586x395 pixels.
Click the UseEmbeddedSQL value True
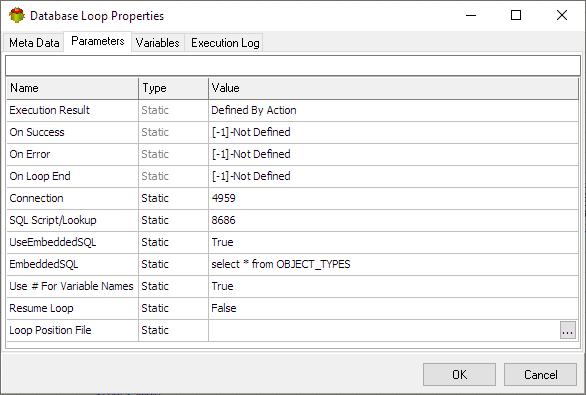[x=222, y=243]
